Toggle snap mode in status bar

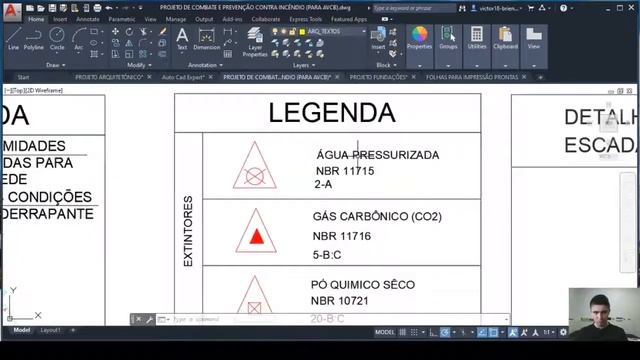414,332
